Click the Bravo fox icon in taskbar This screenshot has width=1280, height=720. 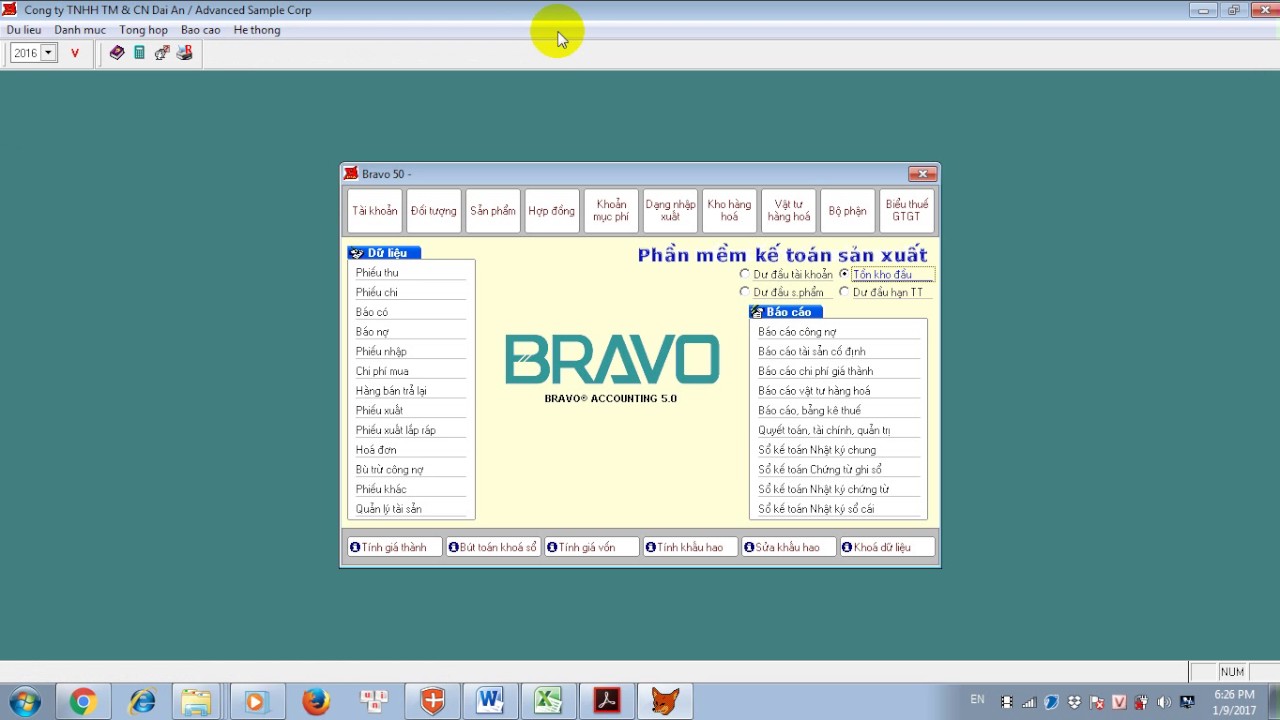point(665,702)
